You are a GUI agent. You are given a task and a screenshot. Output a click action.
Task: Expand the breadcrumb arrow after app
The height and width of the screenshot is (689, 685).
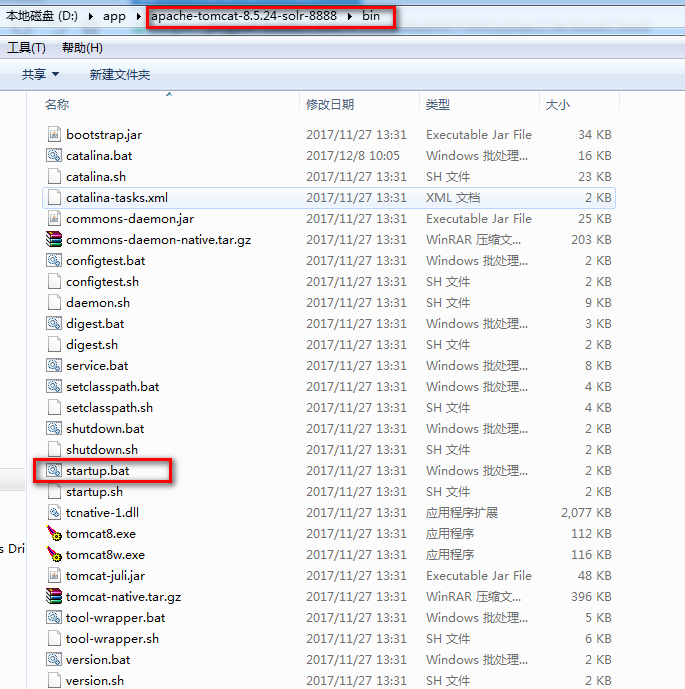pos(138,16)
